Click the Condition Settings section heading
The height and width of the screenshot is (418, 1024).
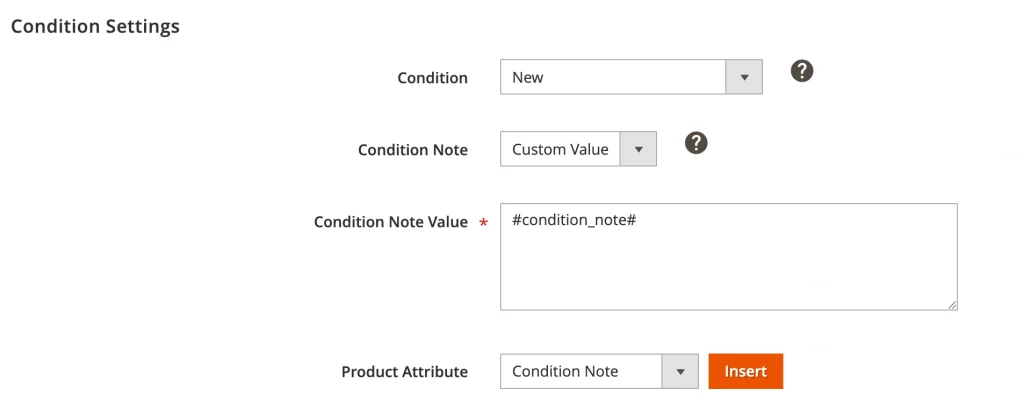click(95, 27)
